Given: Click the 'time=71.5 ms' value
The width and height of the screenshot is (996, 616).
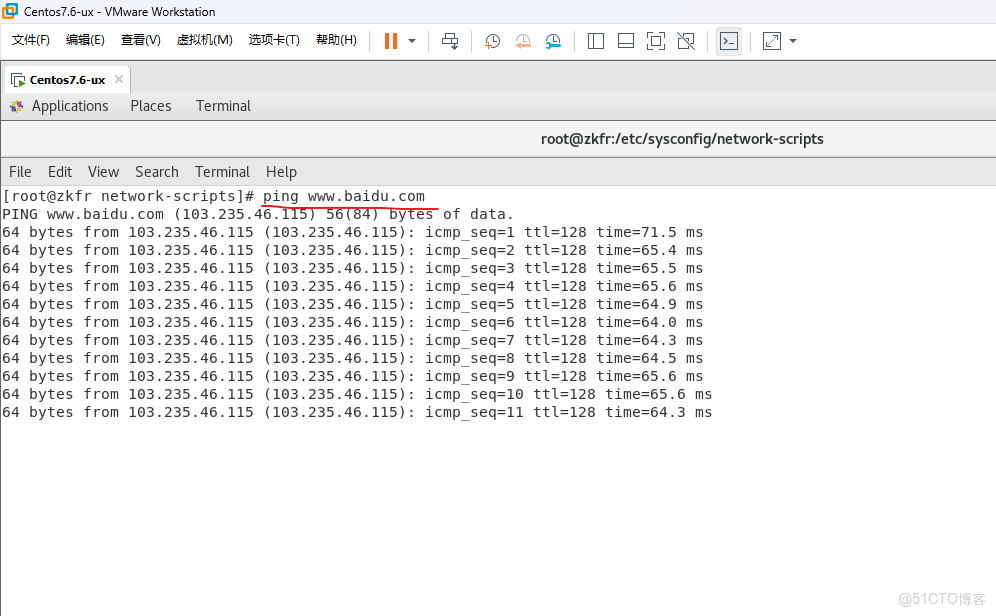Looking at the screenshot, I should coord(650,232).
